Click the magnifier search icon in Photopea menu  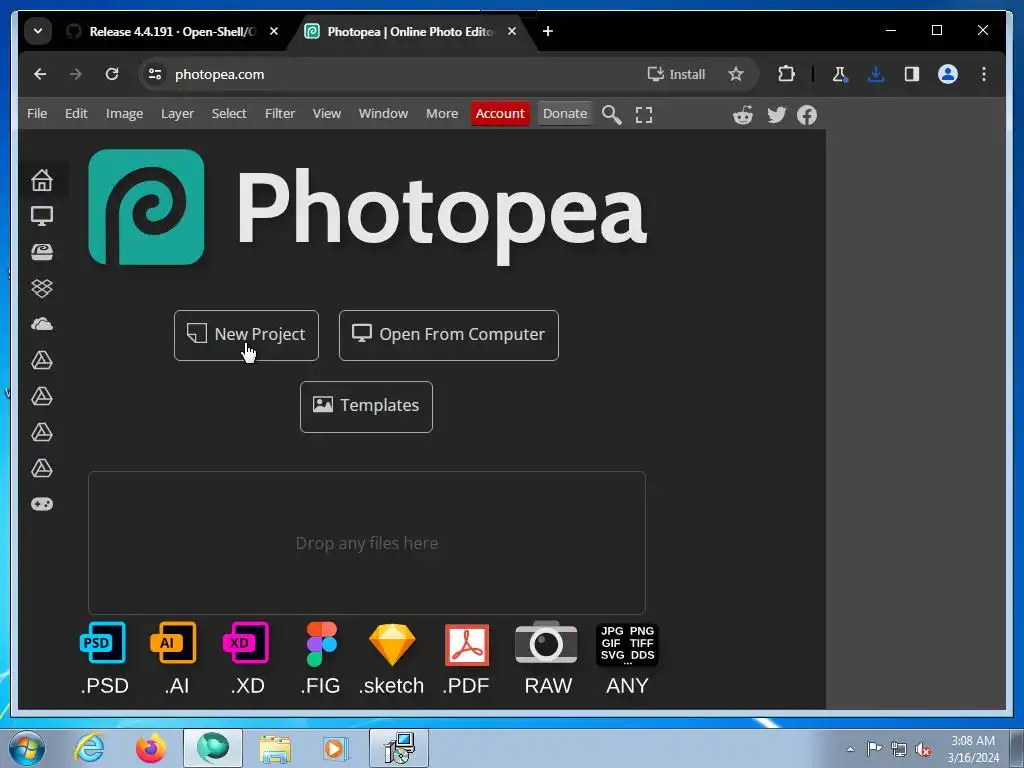pyautogui.click(x=611, y=114)
